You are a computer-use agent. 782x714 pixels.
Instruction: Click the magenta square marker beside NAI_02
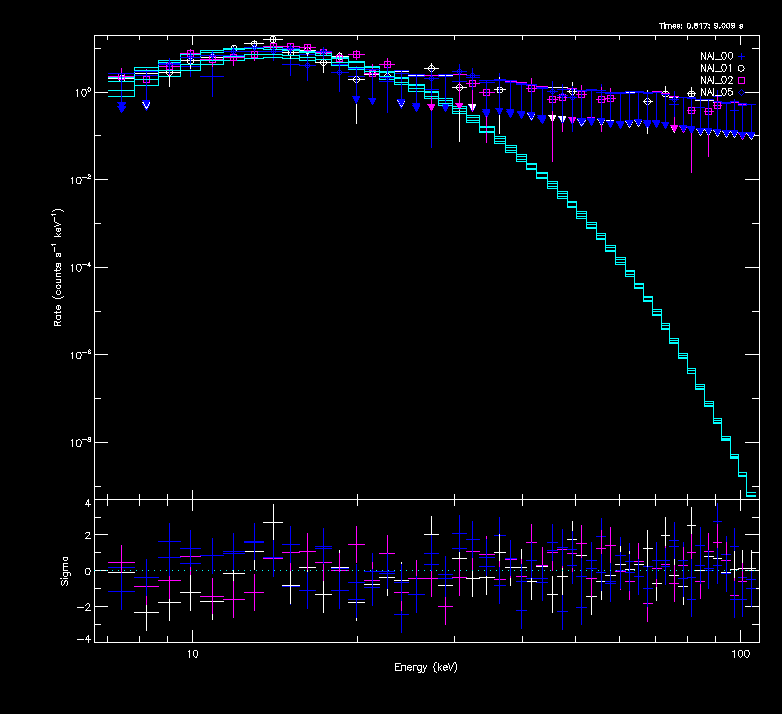click(742, 80)
